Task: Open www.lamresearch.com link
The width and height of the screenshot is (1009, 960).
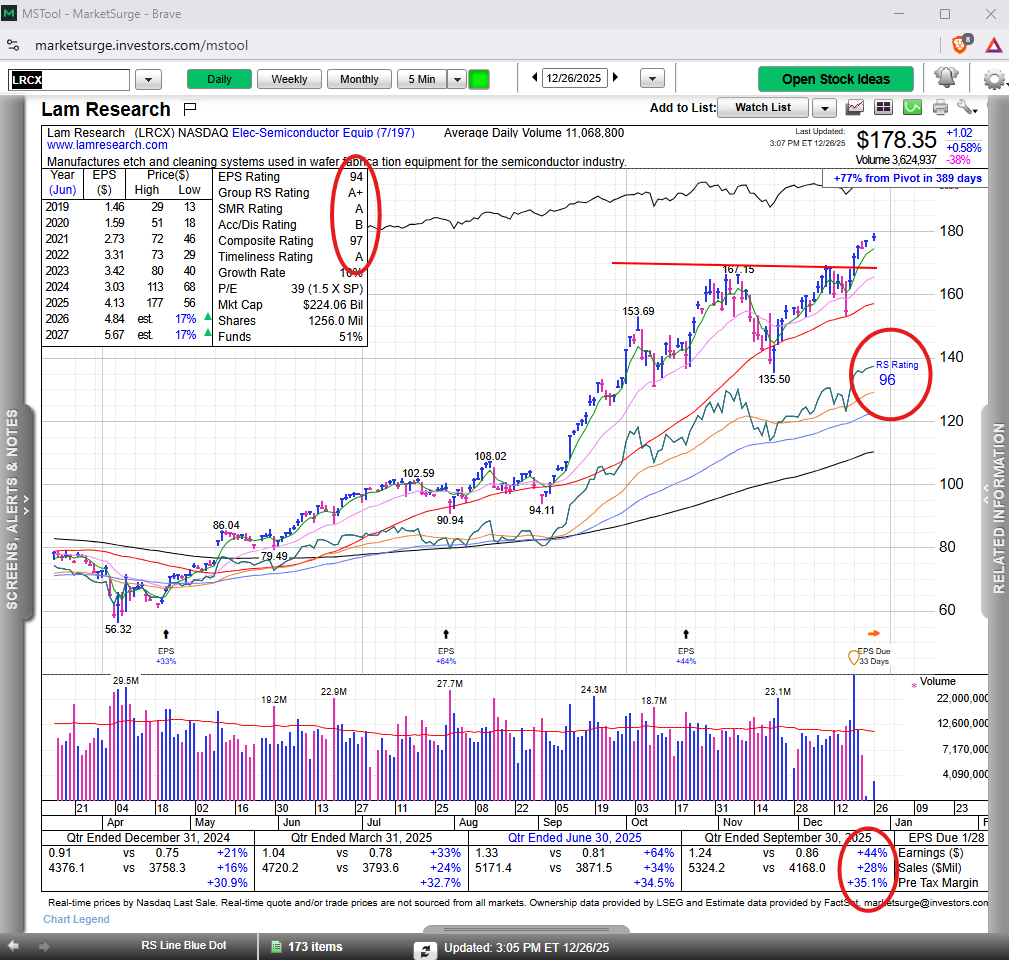Action: click(107, 145)
